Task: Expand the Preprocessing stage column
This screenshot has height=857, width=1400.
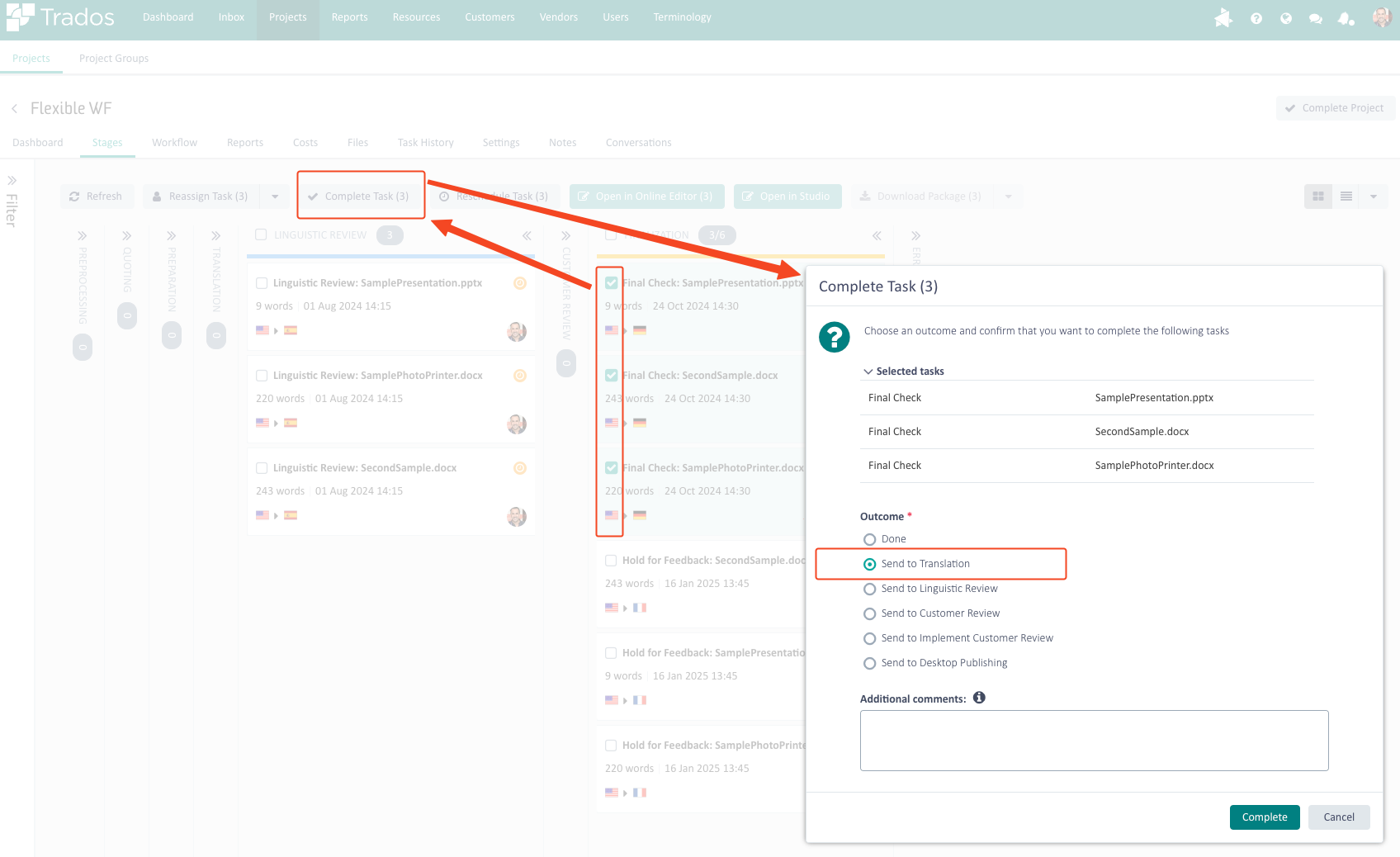Action: pos(83,236)
